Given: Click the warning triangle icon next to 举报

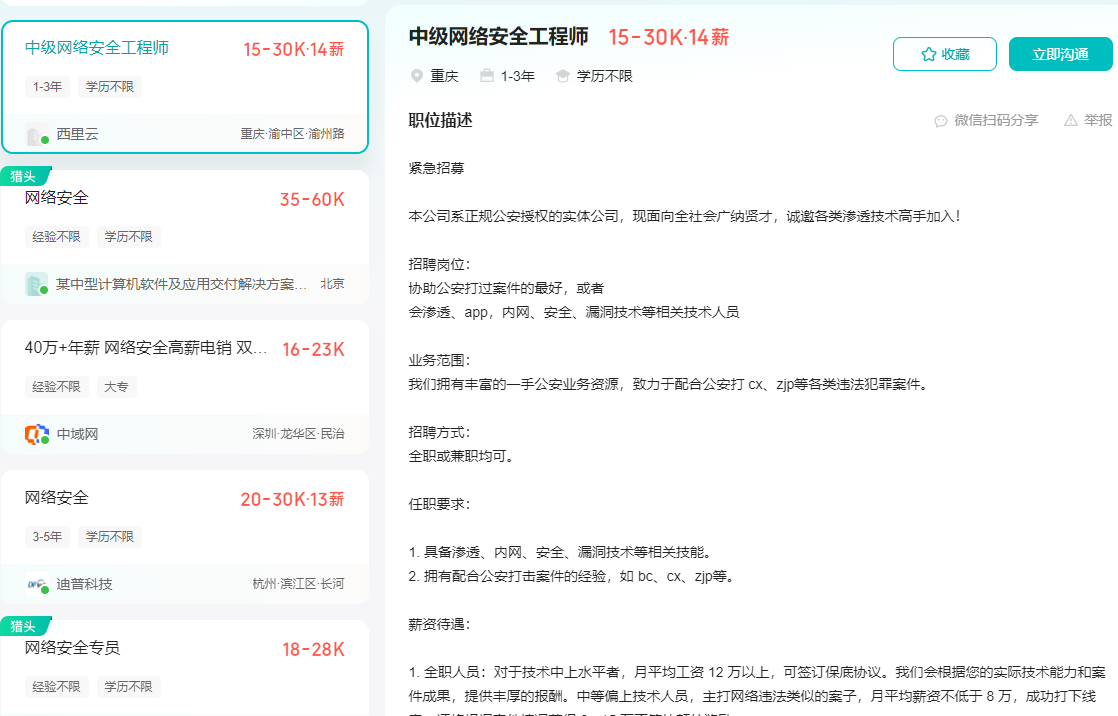Looking at the screenshot, I should (1070, 119).
